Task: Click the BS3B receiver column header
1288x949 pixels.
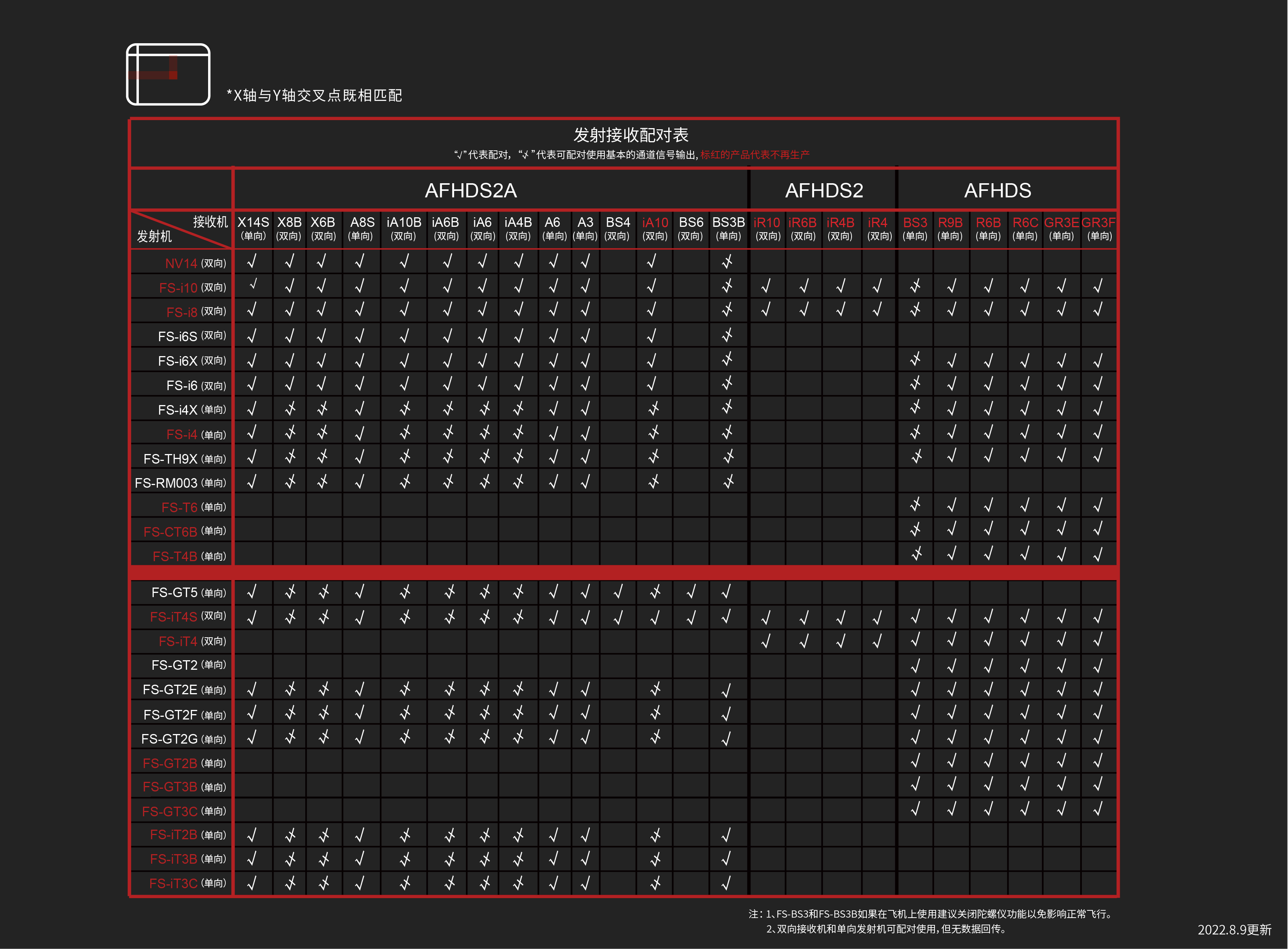Action: (x=728, y=229)
